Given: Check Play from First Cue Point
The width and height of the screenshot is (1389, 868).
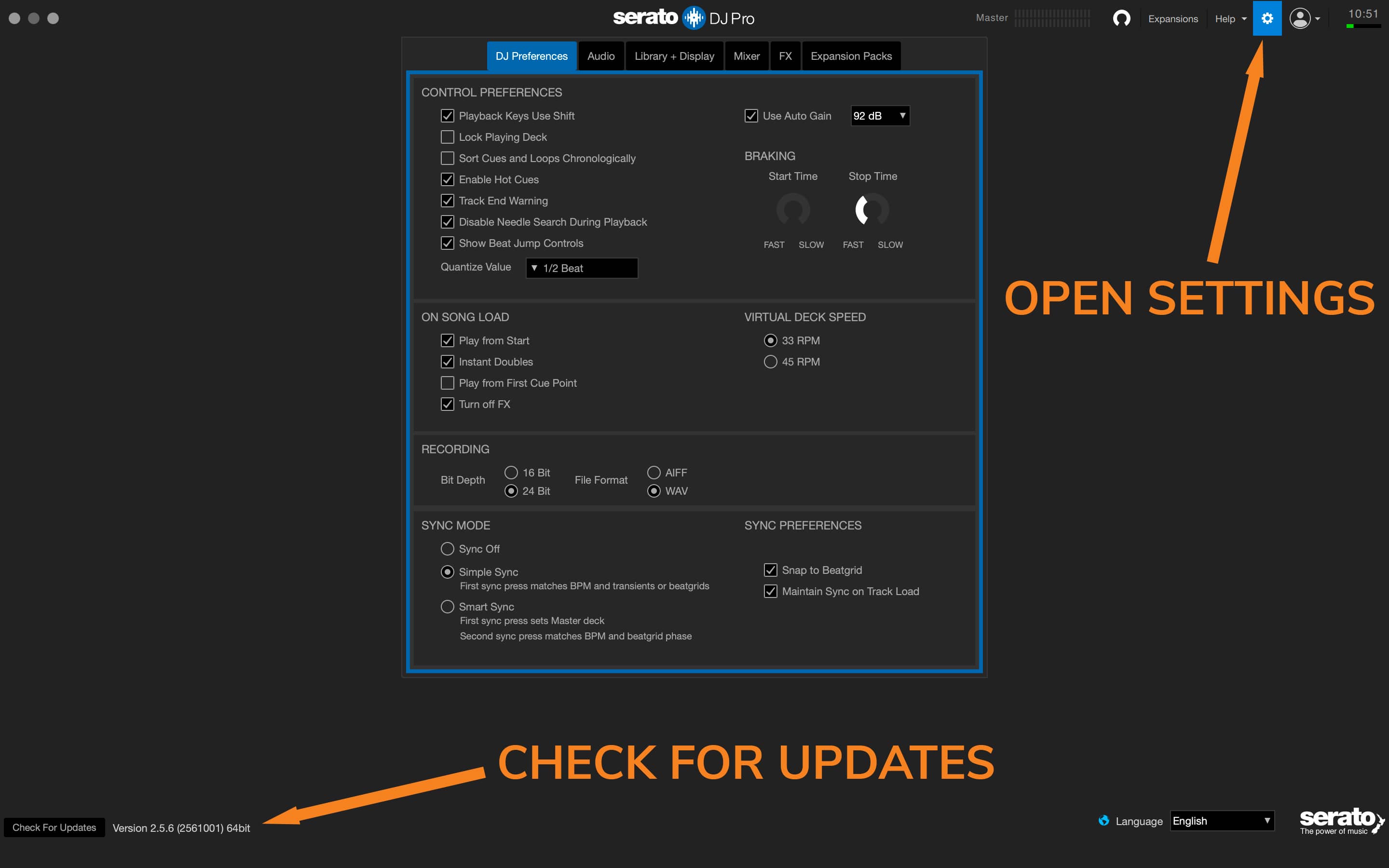Looking at the screenshot, I should coord(447,383).
